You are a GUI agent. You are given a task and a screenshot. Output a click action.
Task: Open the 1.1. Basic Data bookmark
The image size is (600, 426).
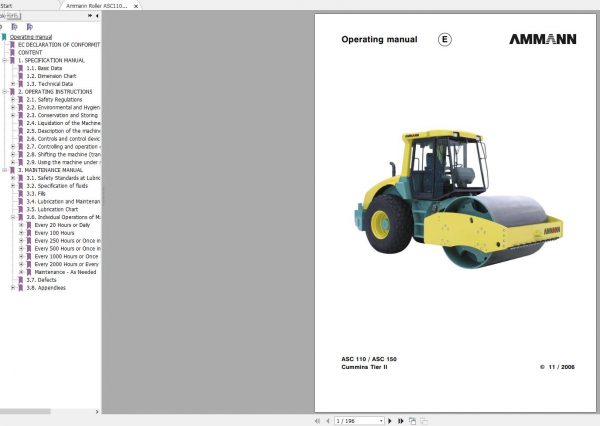44,68
